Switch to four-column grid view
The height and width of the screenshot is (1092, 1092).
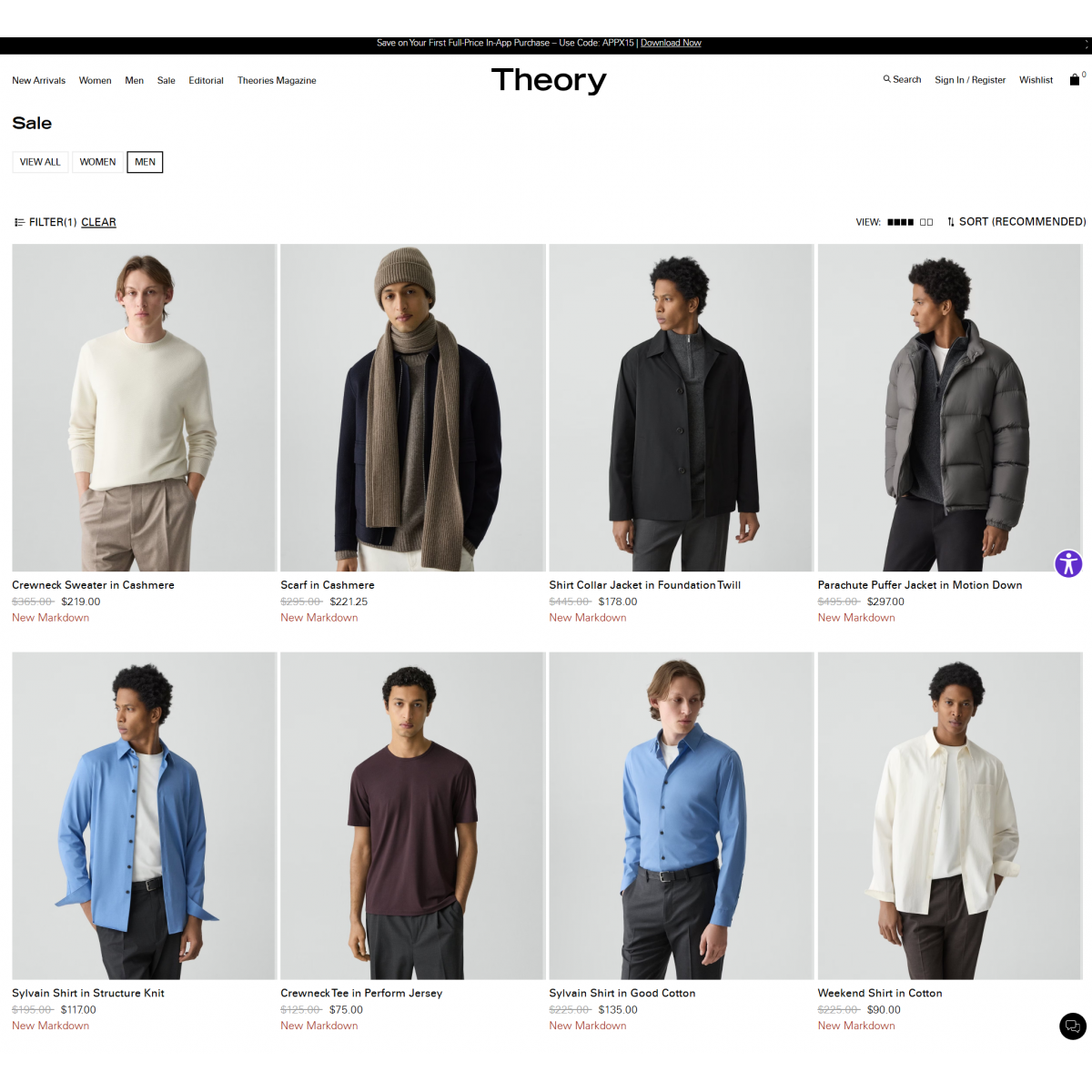pyautogui.click(x=901, y=222)
